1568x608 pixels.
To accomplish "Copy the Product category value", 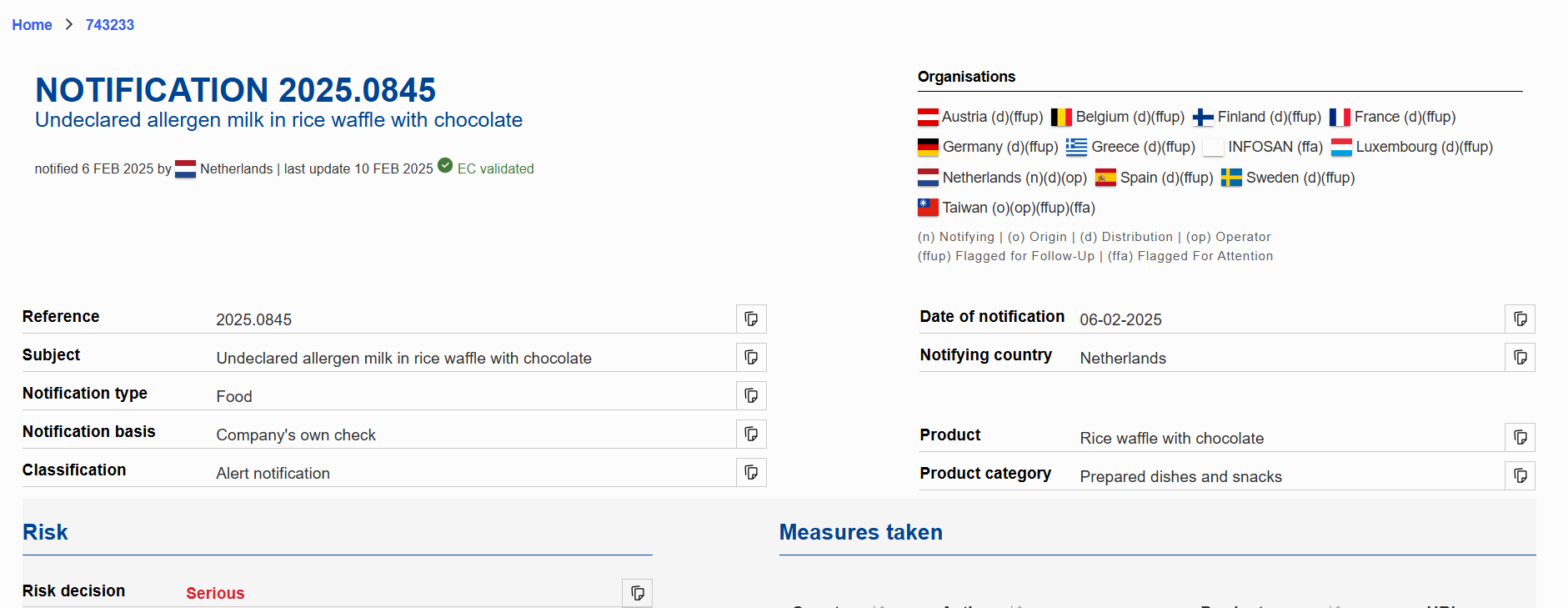I will point(1520,475).
